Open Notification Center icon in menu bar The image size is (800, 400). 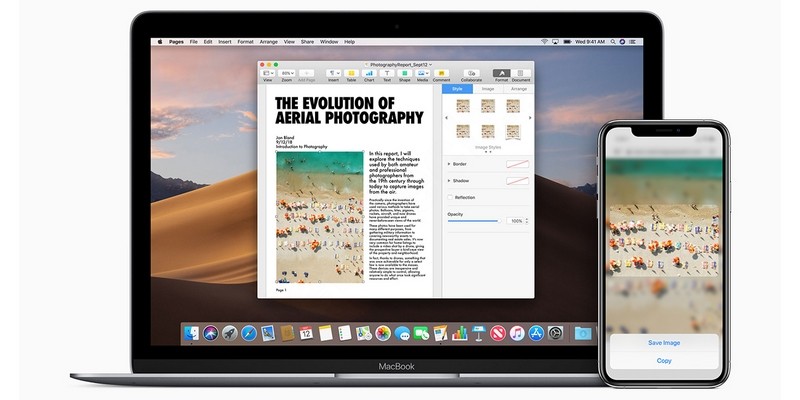tap(632, 42)
